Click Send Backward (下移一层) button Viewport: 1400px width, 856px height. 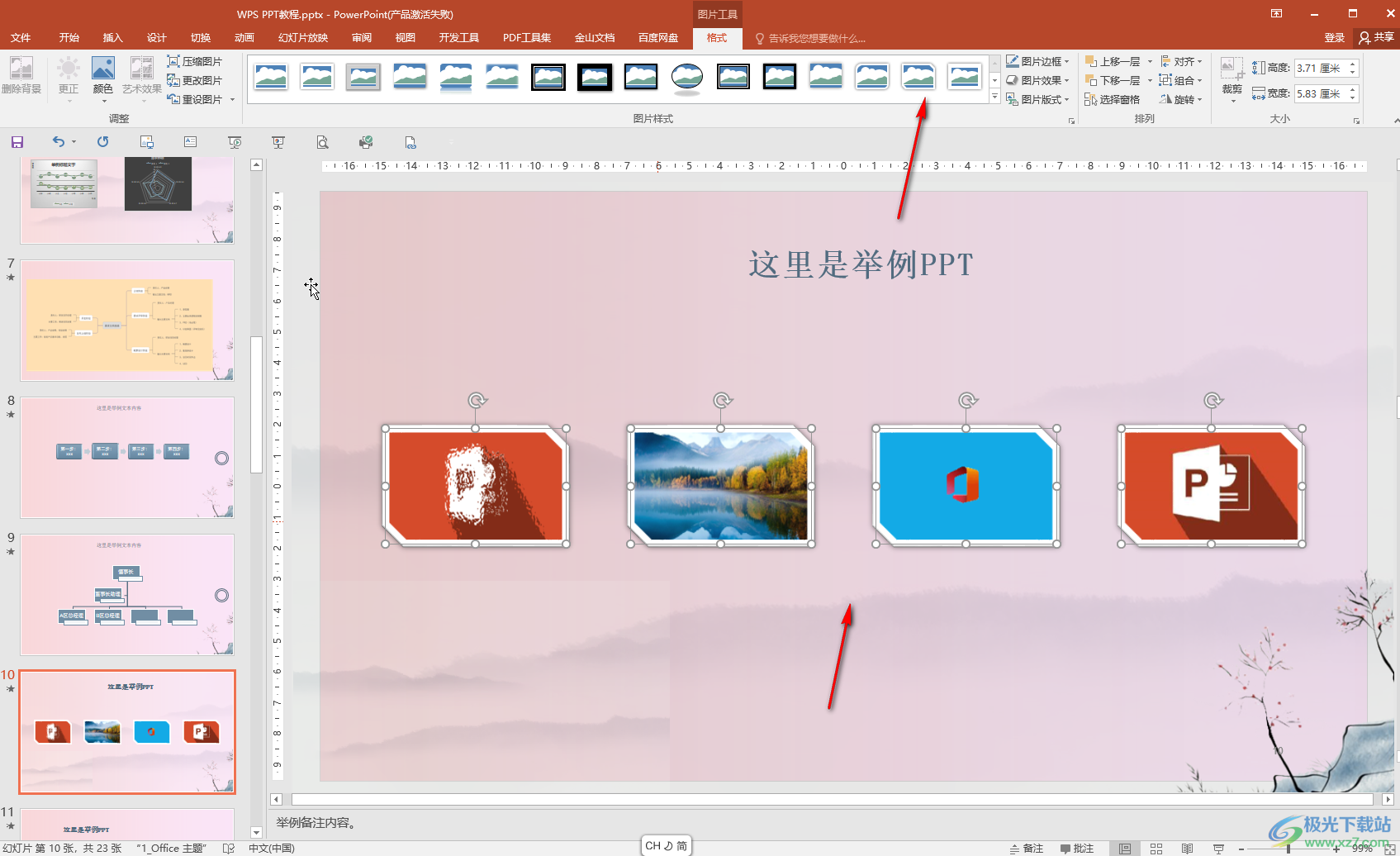pyautogui.click(x=1112, y=80)
